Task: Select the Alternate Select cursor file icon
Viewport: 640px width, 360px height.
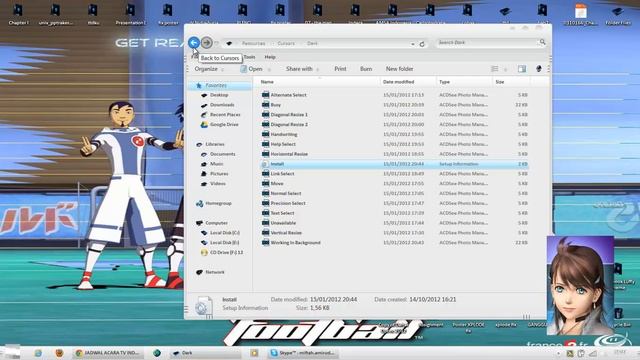Action: [x=265, y=95]
